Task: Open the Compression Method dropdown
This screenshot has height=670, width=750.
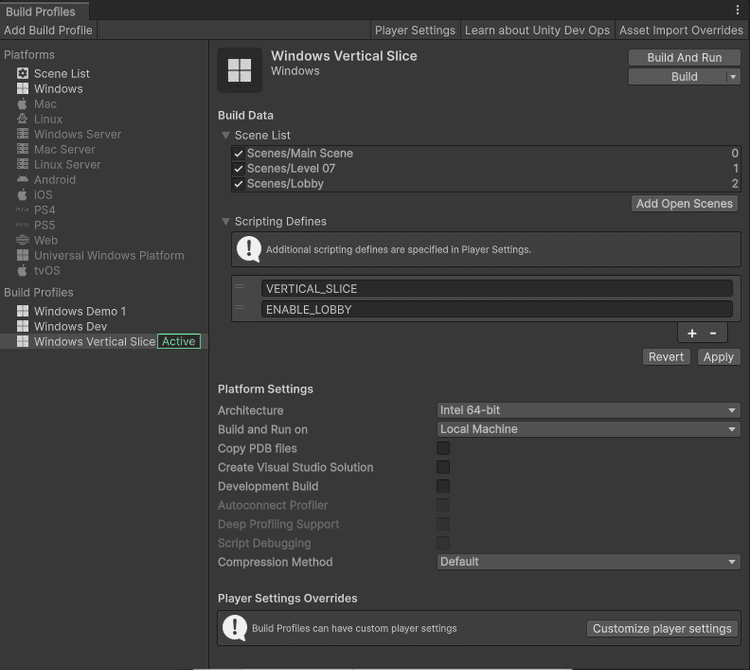Action: [x=588, y=561]
